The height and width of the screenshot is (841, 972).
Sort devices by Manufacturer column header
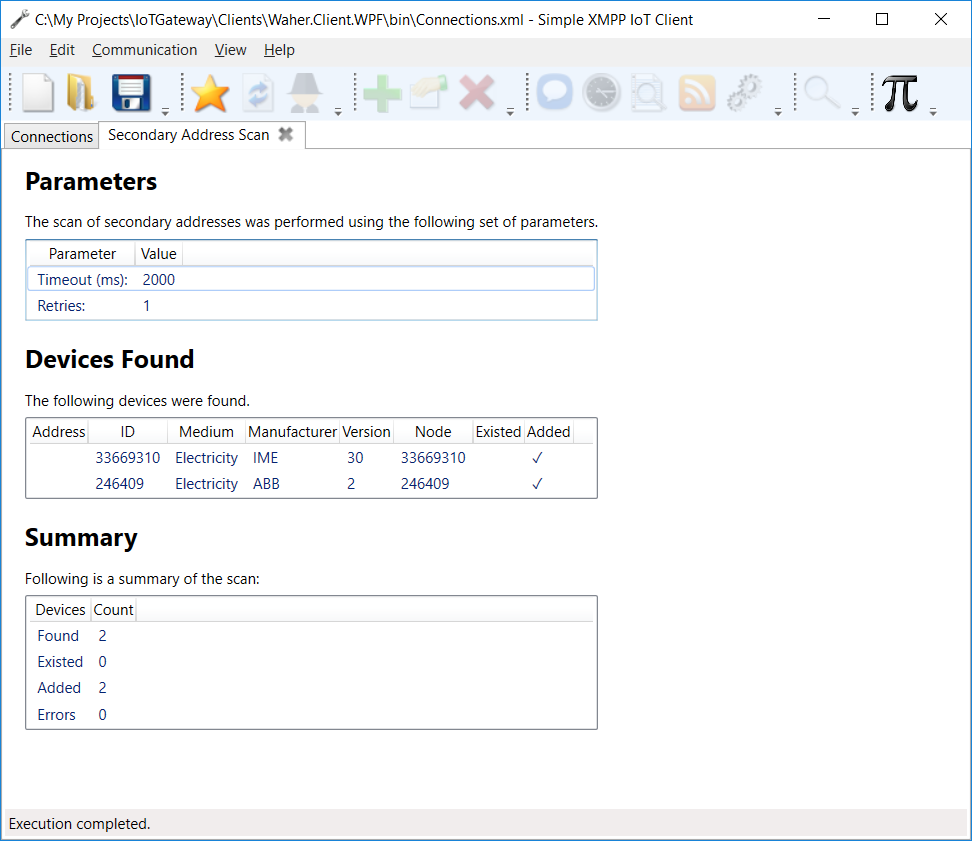(x=292, y=432)
